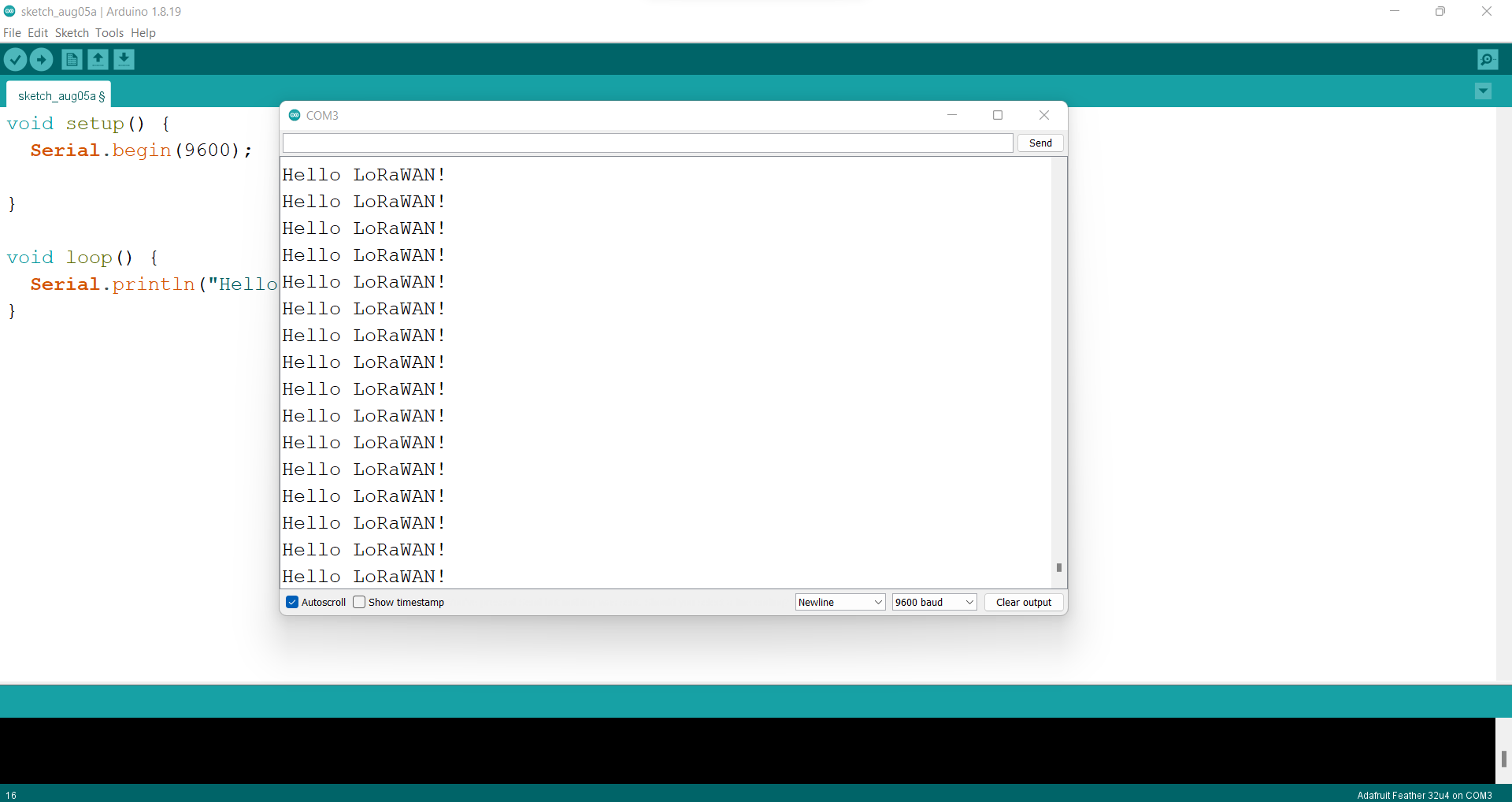1512x802 pixels.
Task: Open the Serial Monitor magnifier icon
Action: point(1488,59)
